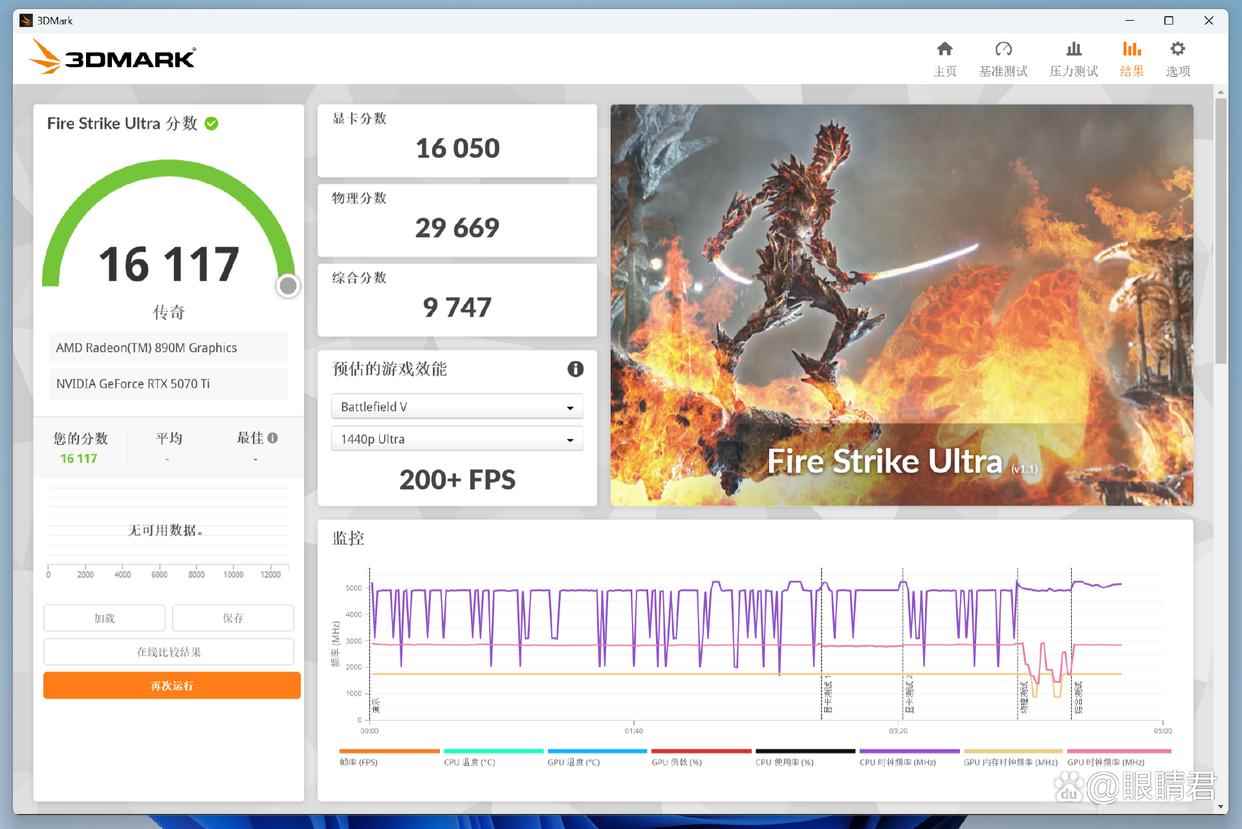This screenshot has width=1242, height=829.
Task: Toggle the CPU 时钟频率 (MHz) legend swatch
Action: [x=910, y=751]
